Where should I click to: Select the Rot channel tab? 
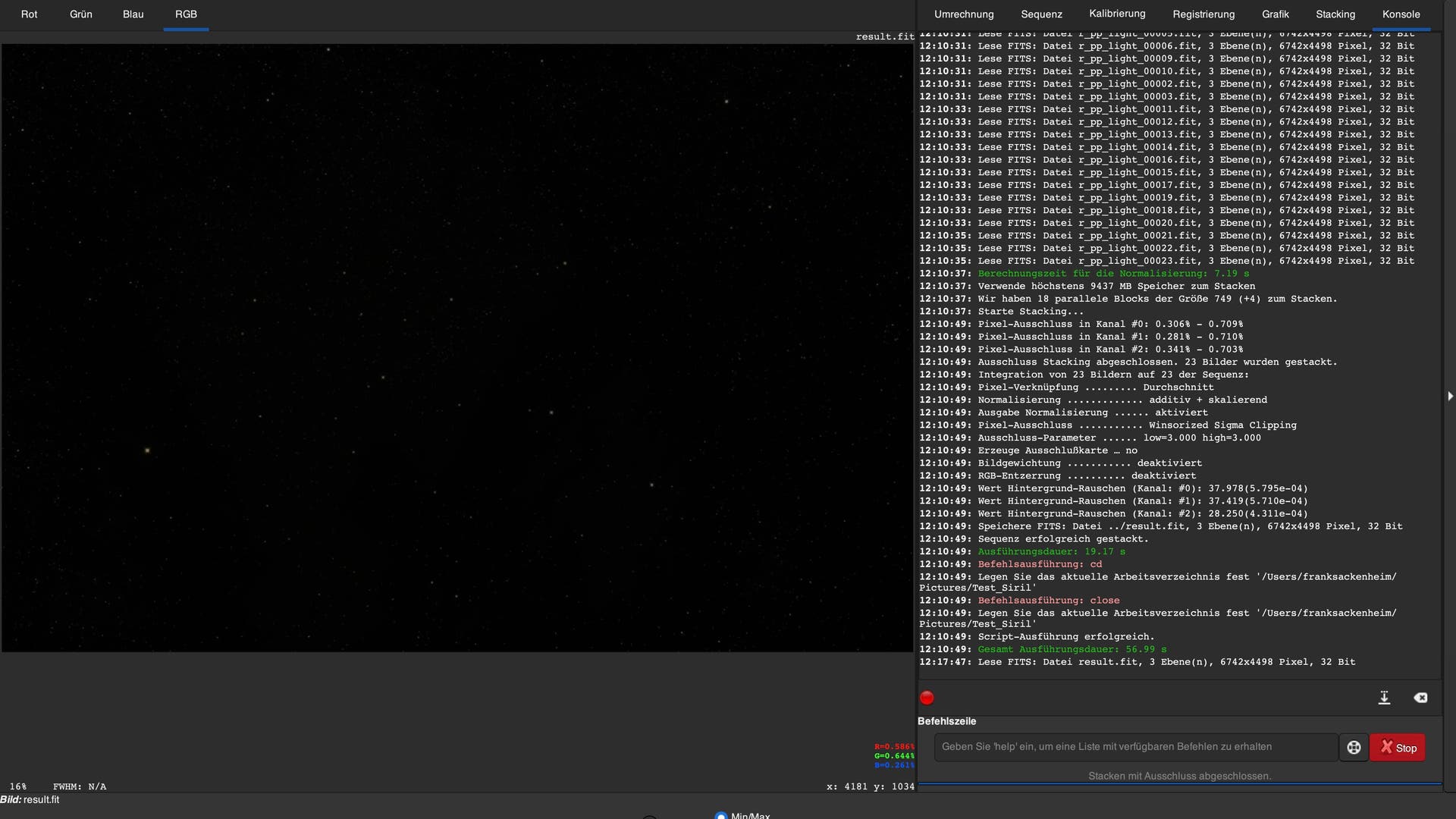pyautogui.click(x=27, y=15)
